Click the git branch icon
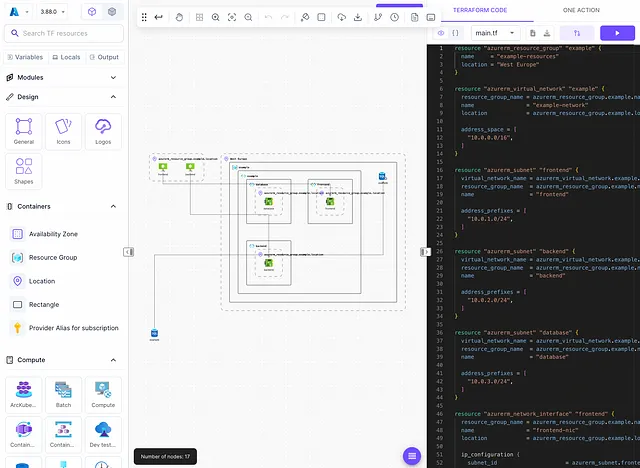Viewport: 640px width, 468px height. tap(378, 17)
